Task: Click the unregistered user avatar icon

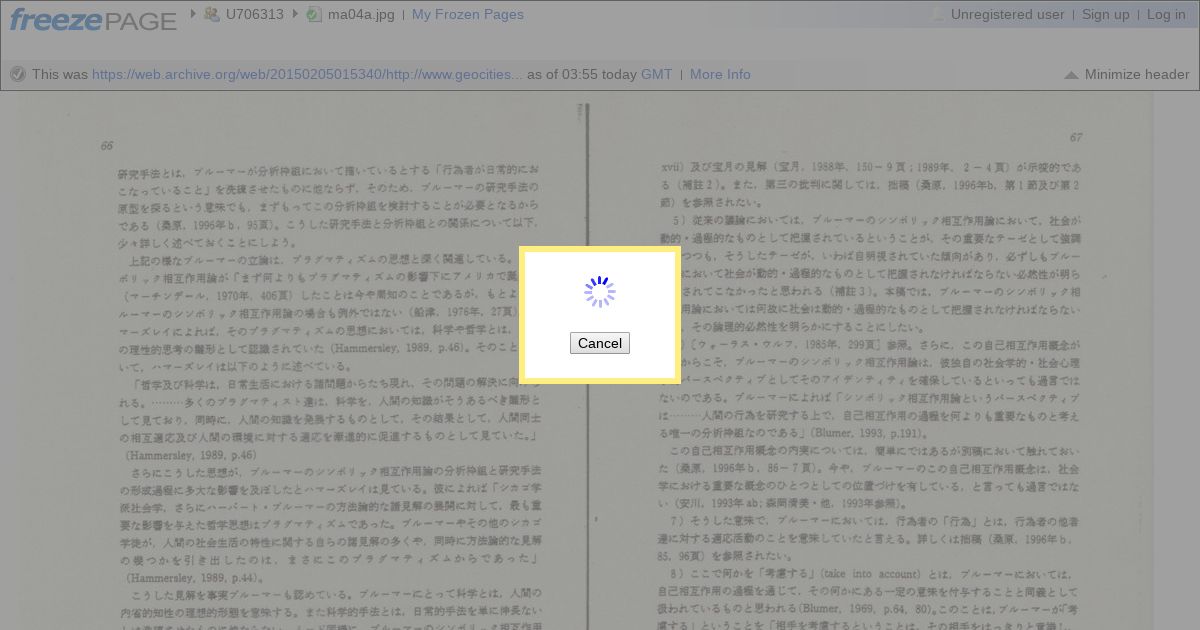Action: click(x=937, y=14)
